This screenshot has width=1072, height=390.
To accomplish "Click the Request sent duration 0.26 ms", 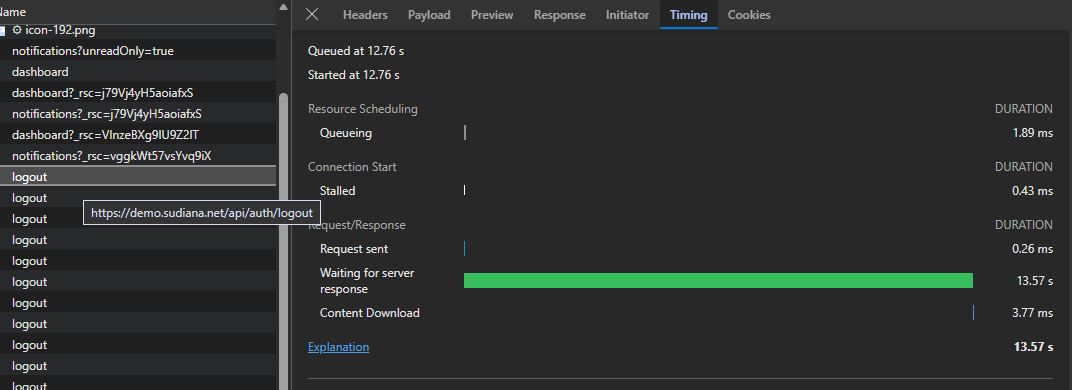I will (x=1032, y=249).
